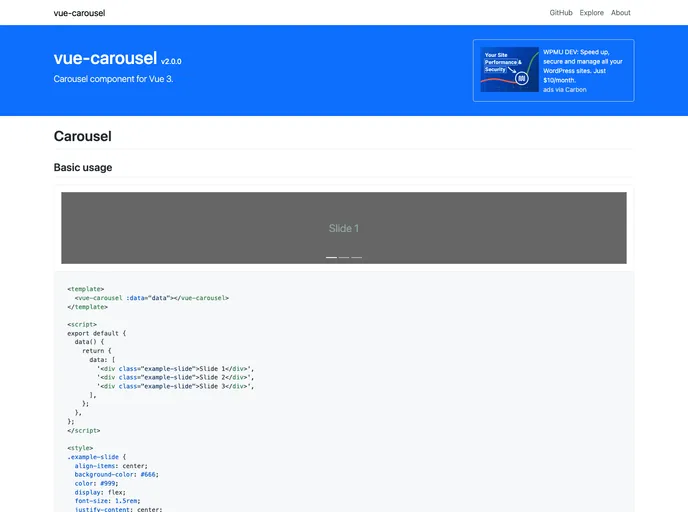Screen dimensions: 688x512
Task: Select the first carousel indicator dash
Action: [331, 258]
